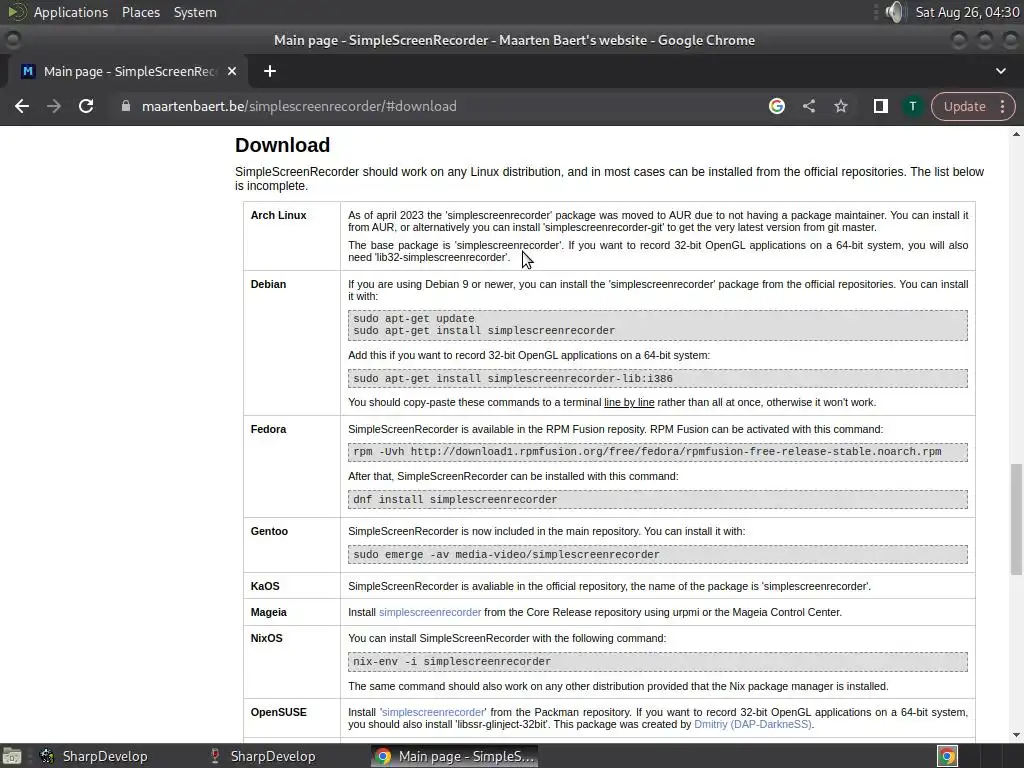1024x768 pixels.
Task: Close the Main page tab
Action: (x=232, y=71)
